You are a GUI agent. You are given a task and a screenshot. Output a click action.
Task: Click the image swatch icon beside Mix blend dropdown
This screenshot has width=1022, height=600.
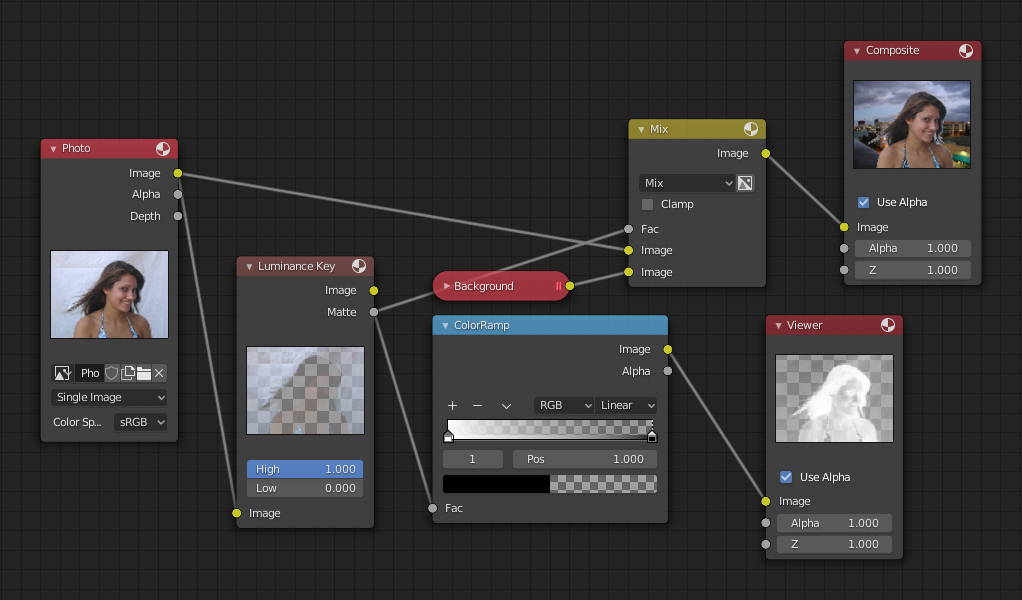click(x=744, y=183)
